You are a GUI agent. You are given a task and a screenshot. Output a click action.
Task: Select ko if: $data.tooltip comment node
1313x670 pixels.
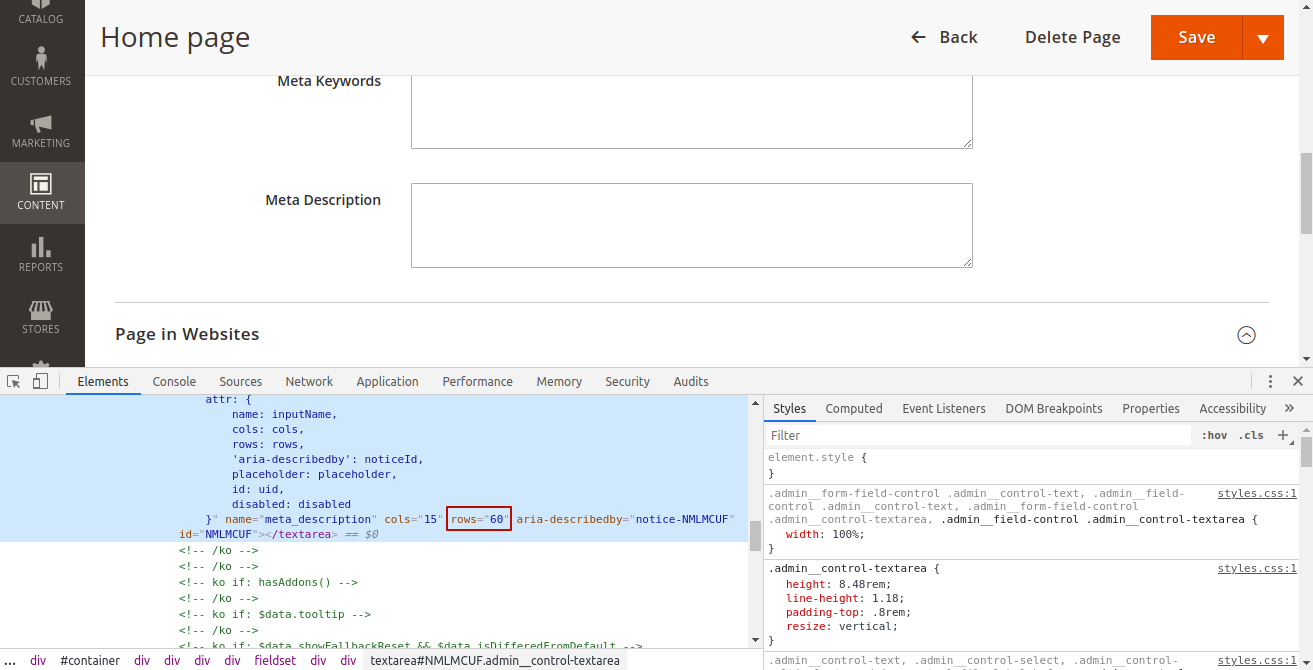(x=275, y=614)
